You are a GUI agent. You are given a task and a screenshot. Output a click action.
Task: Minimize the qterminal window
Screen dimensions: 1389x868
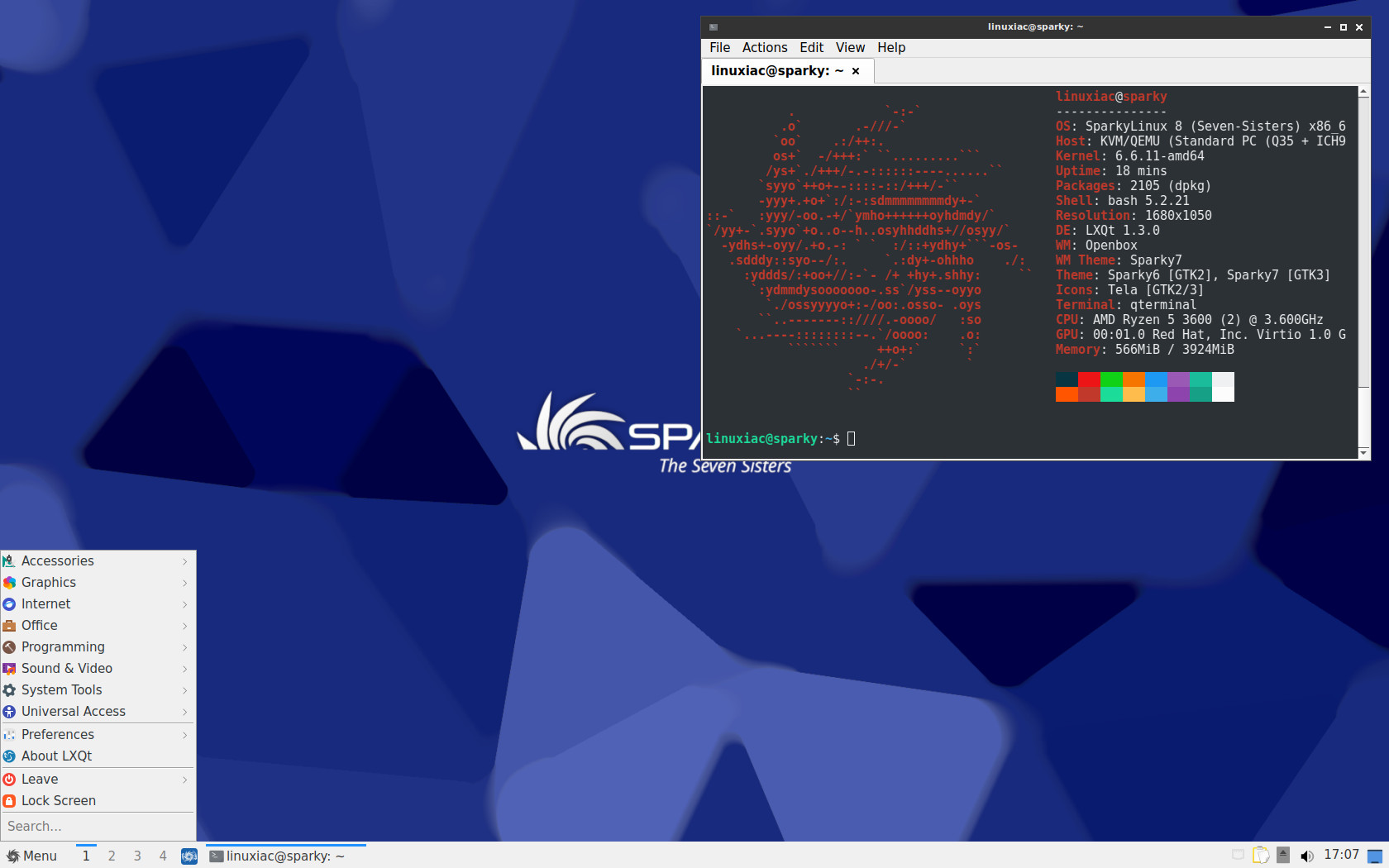click(x=1328, y=27)
